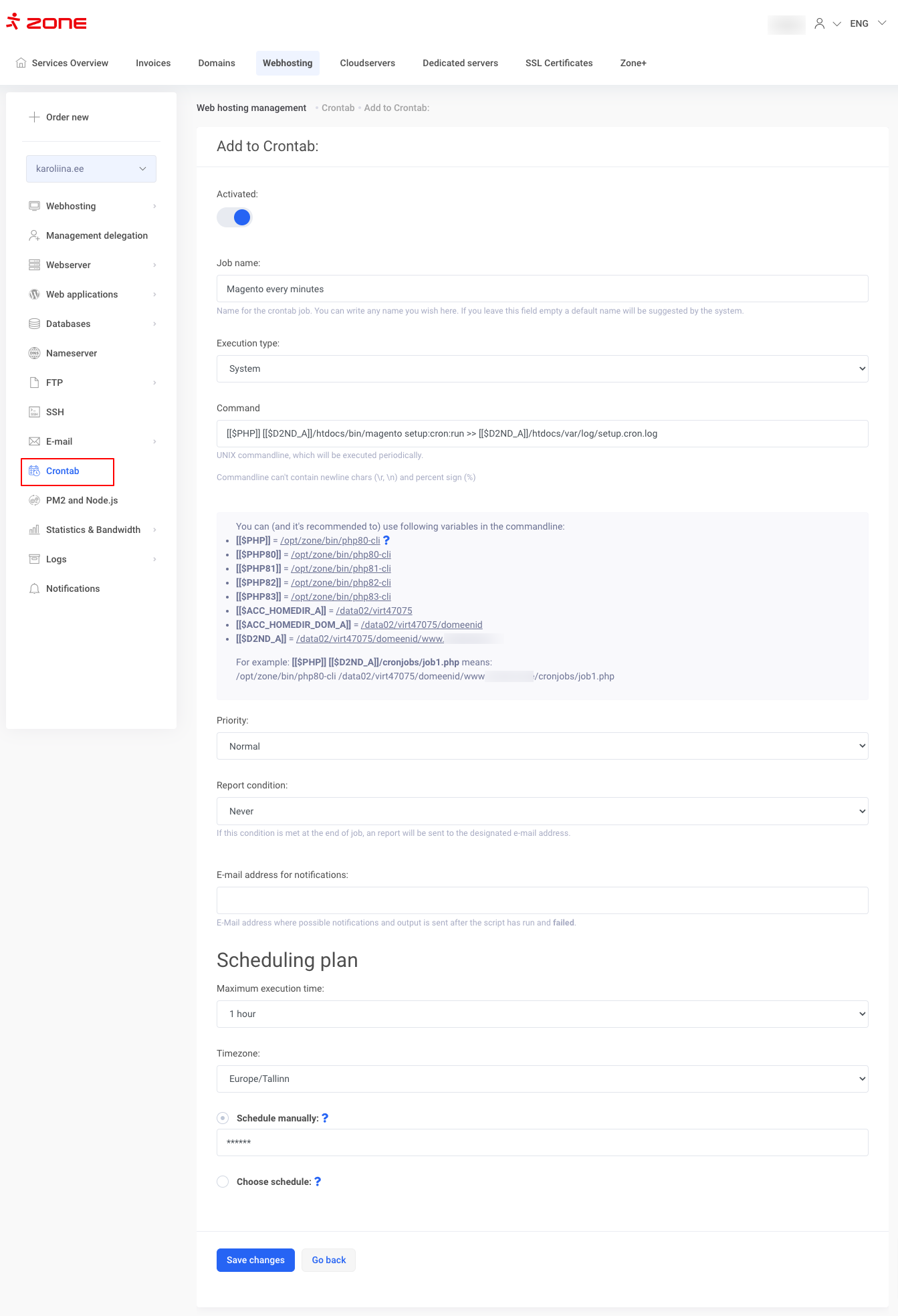Switch to the Cloudservers tab

click(367, 63)
